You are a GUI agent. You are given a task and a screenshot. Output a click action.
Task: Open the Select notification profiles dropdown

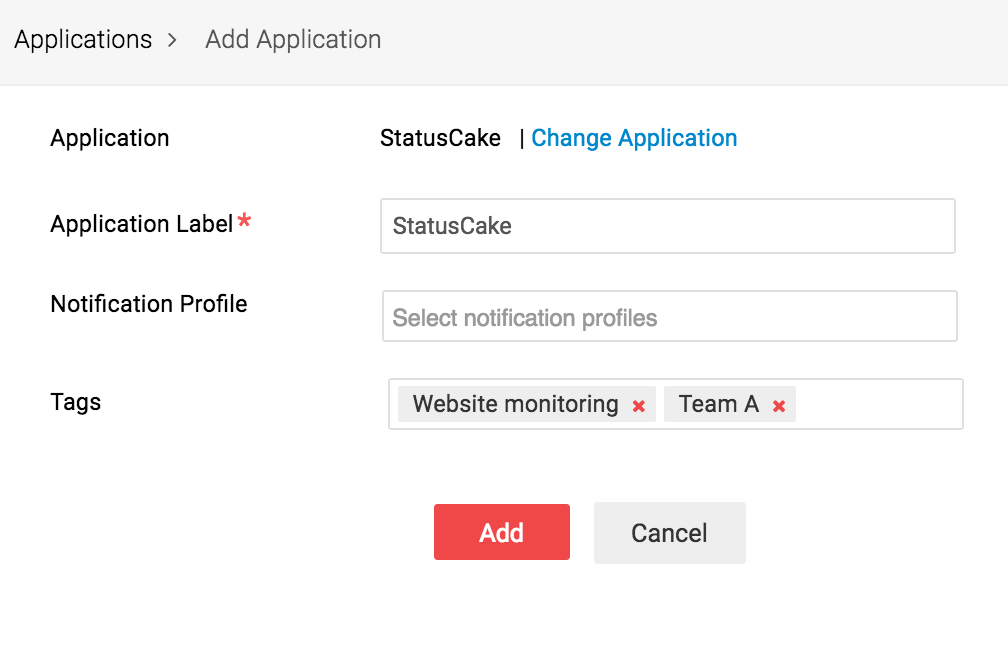tap(669, 316)
